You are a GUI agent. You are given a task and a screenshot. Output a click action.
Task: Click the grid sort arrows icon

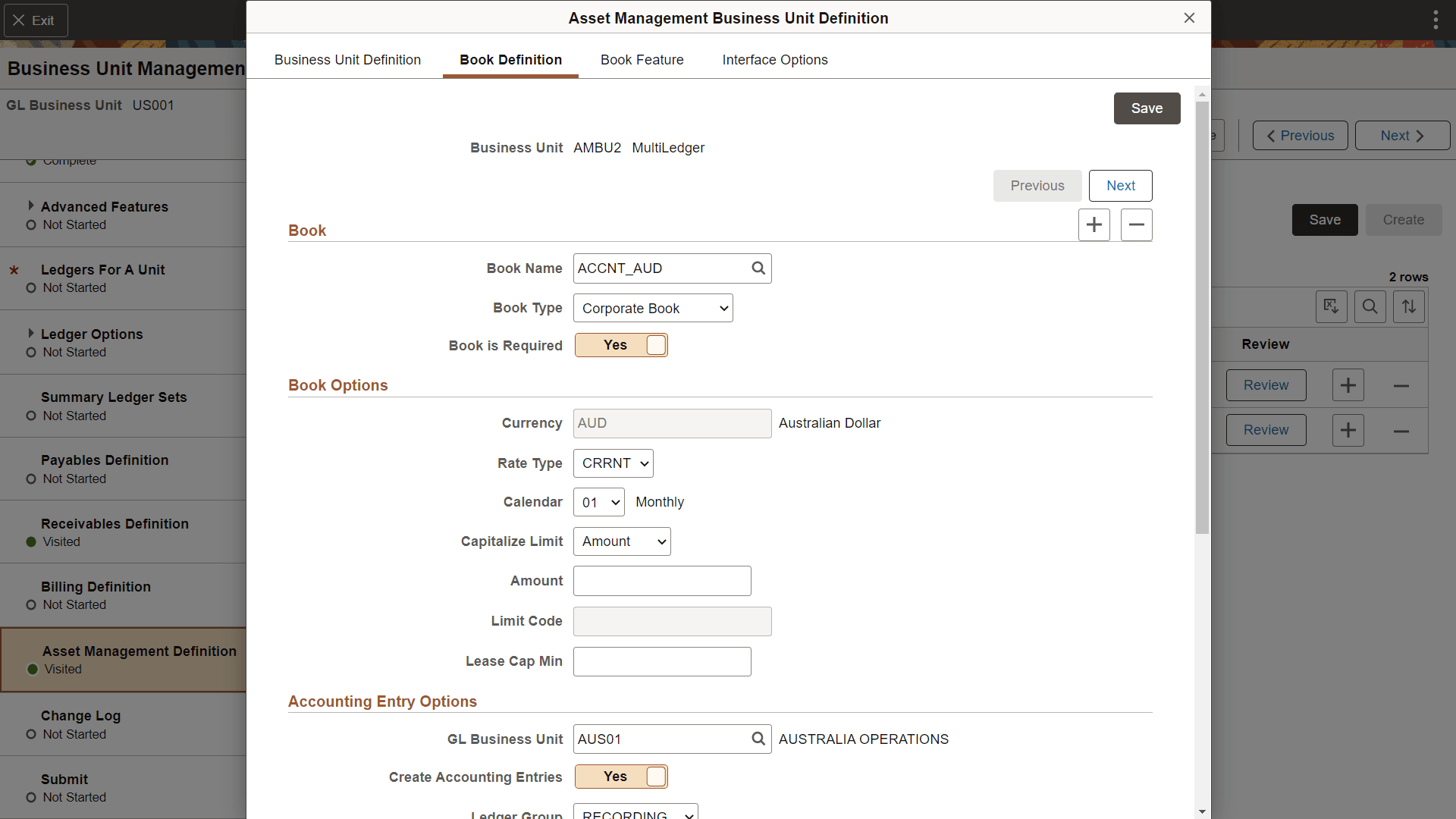coord(1408,306)
